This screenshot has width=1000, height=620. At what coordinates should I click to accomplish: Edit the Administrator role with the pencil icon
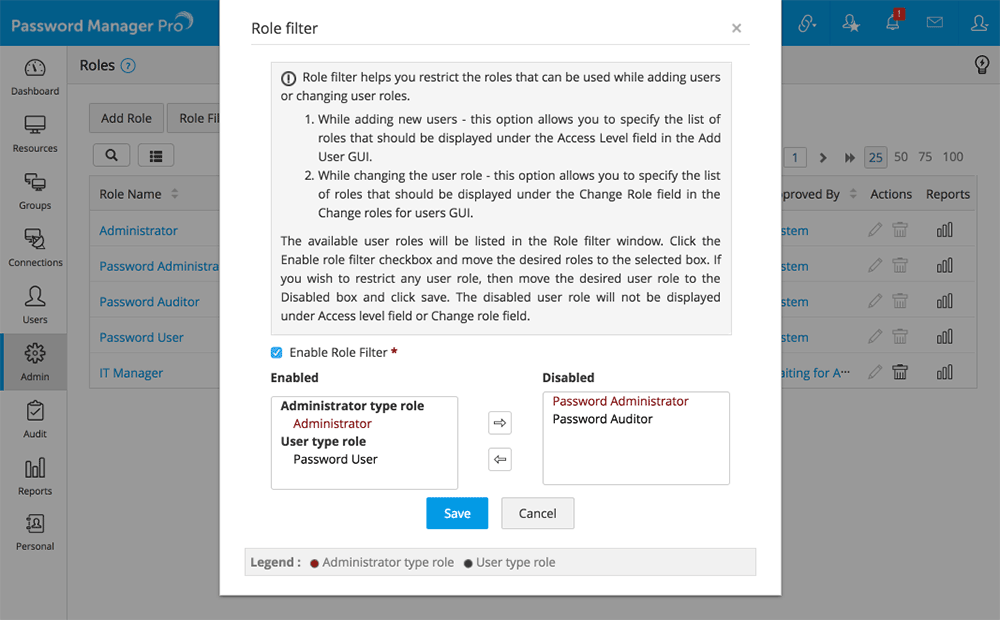(877, 230)
